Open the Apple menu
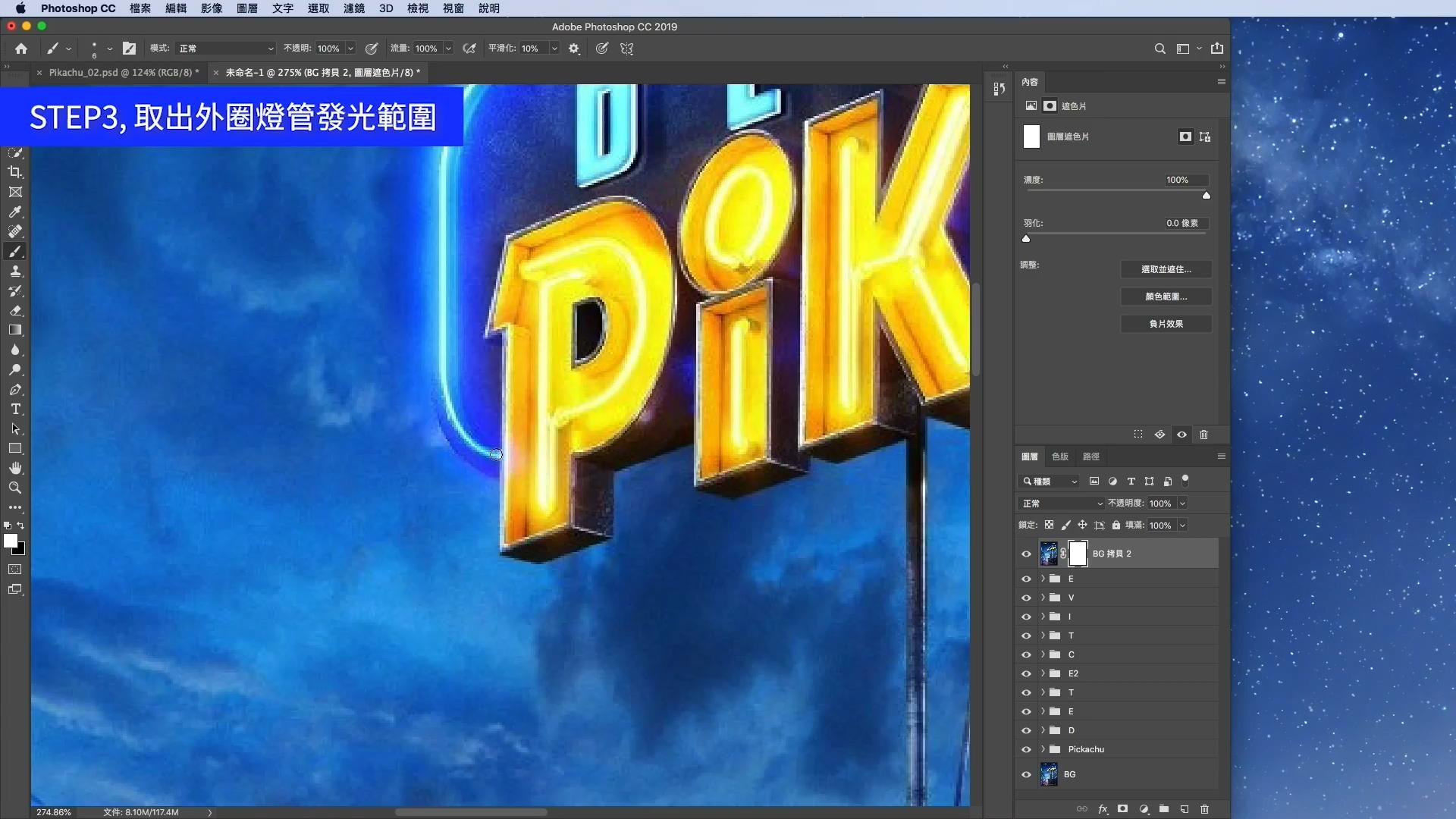 tap(20, 8)
